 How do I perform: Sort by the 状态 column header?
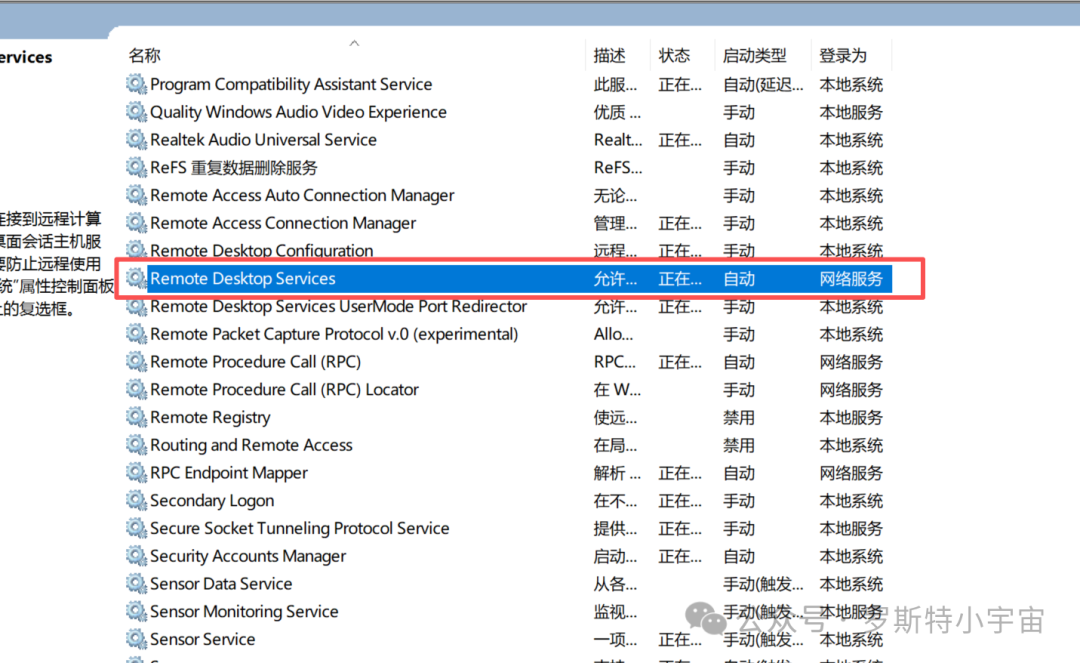click(x=674, y=56)
